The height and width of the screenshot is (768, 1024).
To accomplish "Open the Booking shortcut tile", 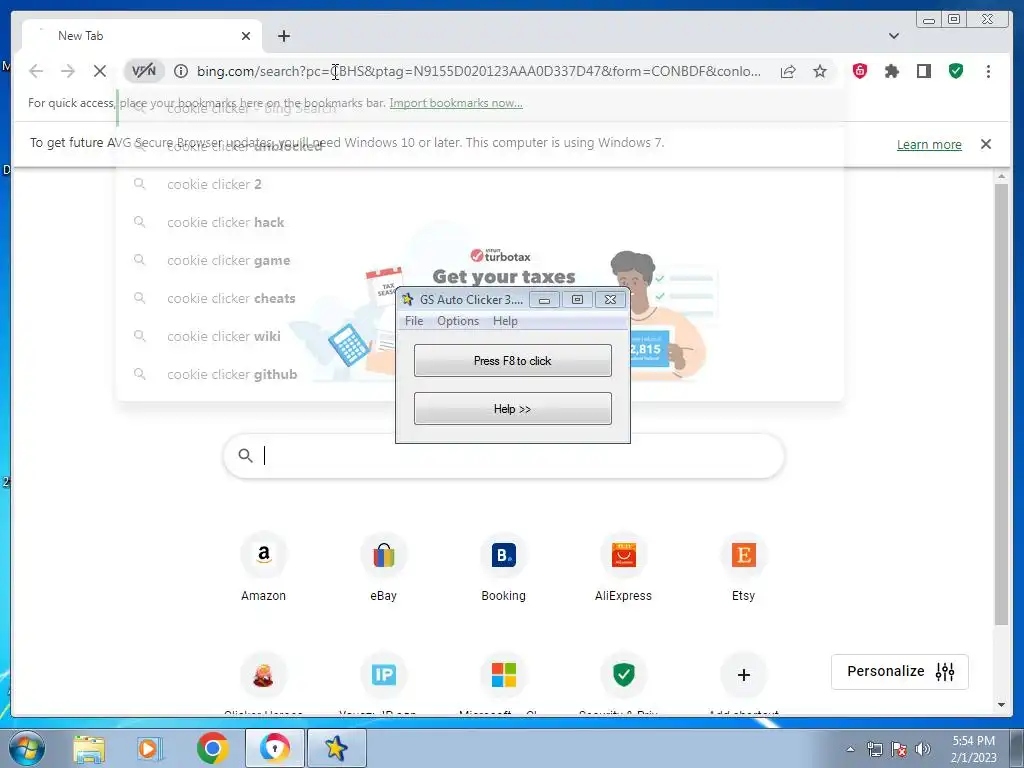I will point(504,568).
